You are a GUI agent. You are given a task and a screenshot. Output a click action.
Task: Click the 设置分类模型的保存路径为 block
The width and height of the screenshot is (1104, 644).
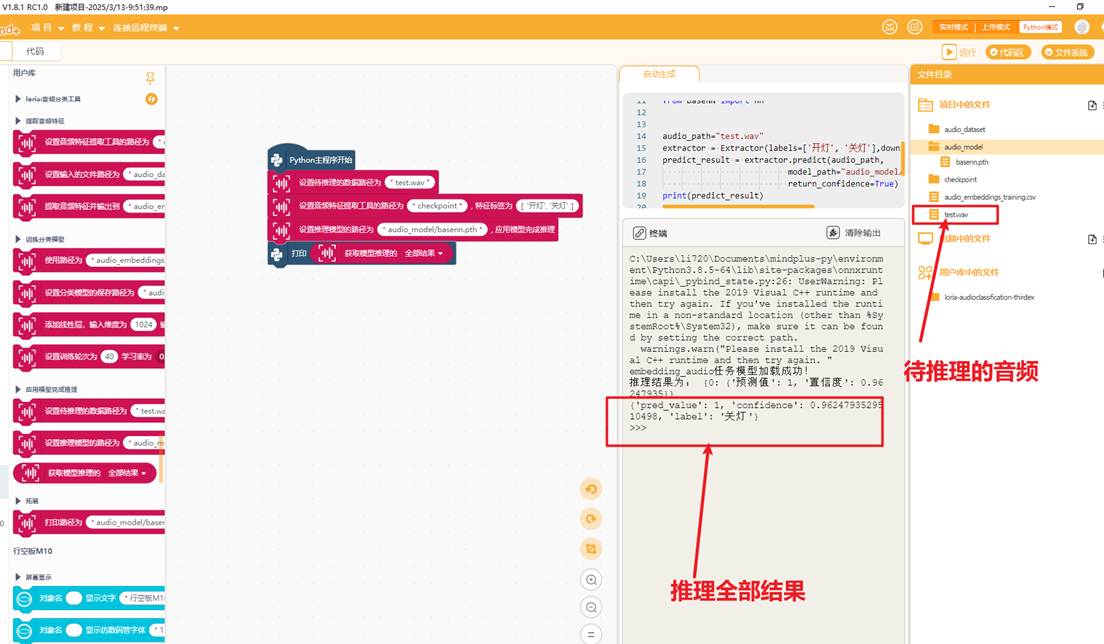coord(89,292)
